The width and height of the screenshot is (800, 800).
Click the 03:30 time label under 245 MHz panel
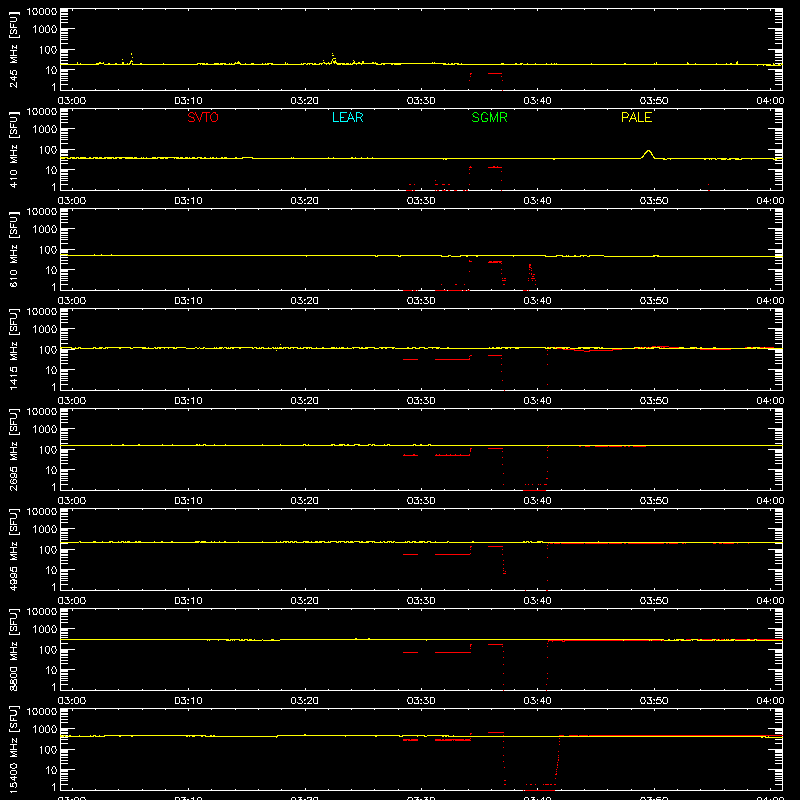click(421, 101)
